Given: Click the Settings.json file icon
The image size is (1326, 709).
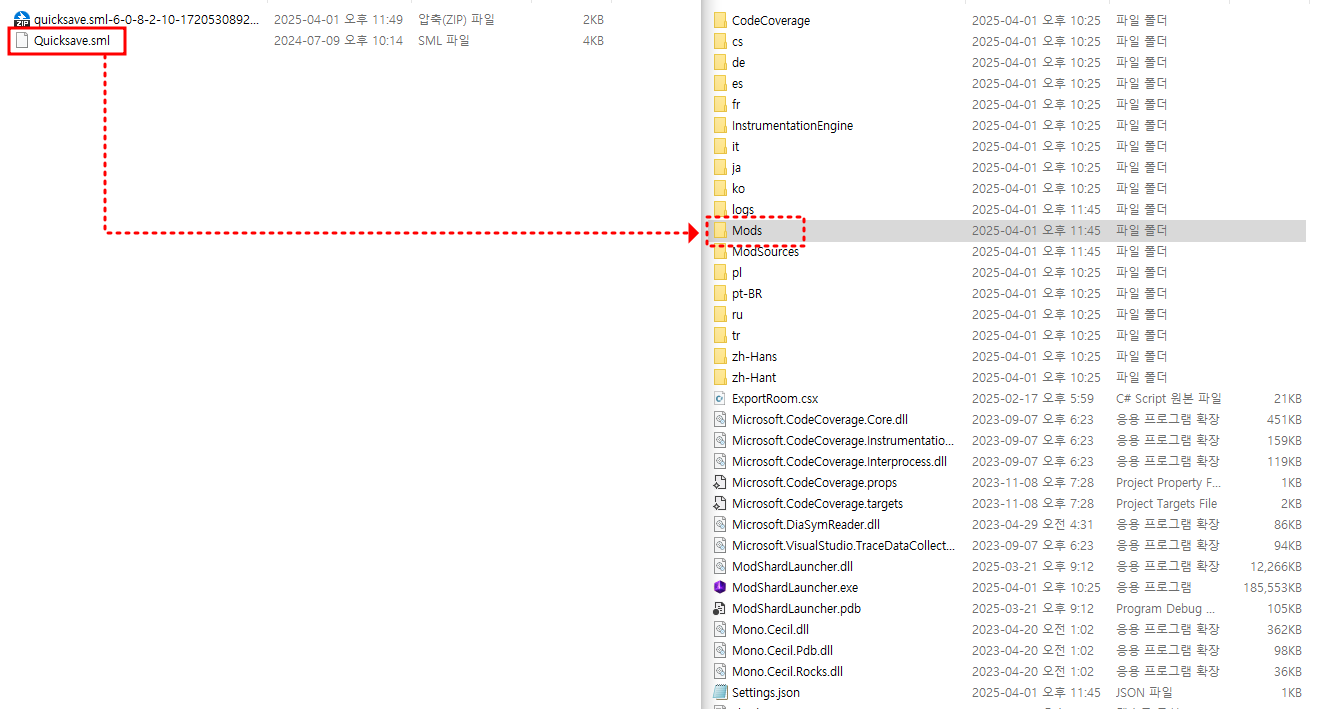Looking at the screenshot, I should (x=720, y=692).
